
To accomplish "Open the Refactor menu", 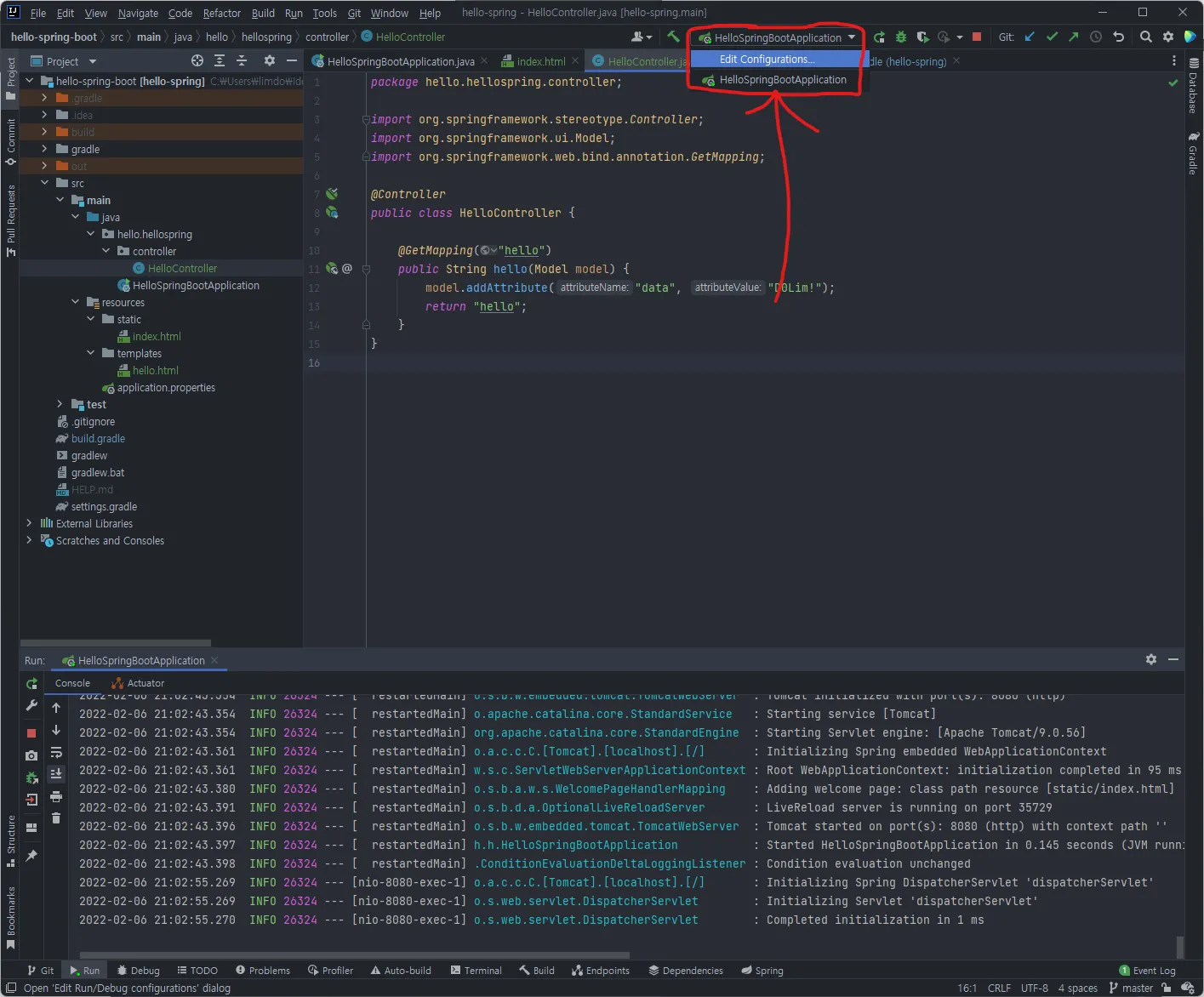I will coord(222,13).
